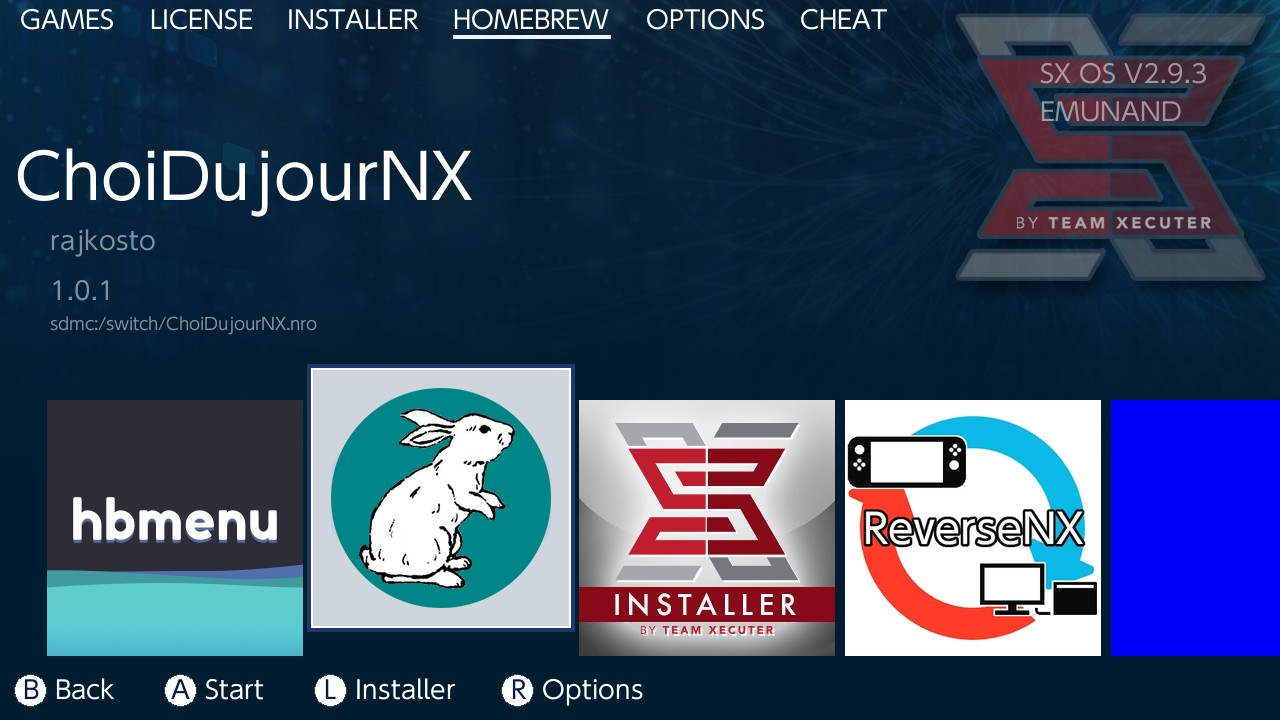The image size is (1280, 720).
Task: Click the SX OS V2.9.3 text
Action: 1123,73
